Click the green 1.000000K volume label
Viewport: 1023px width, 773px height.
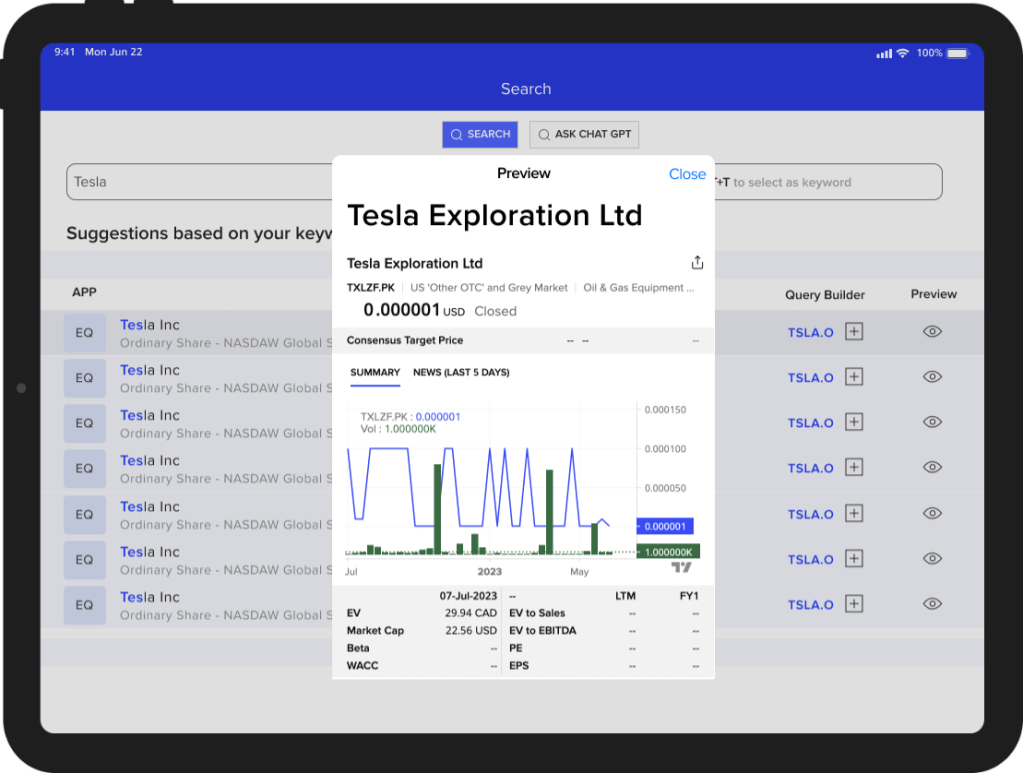click(x=667, y=551)
